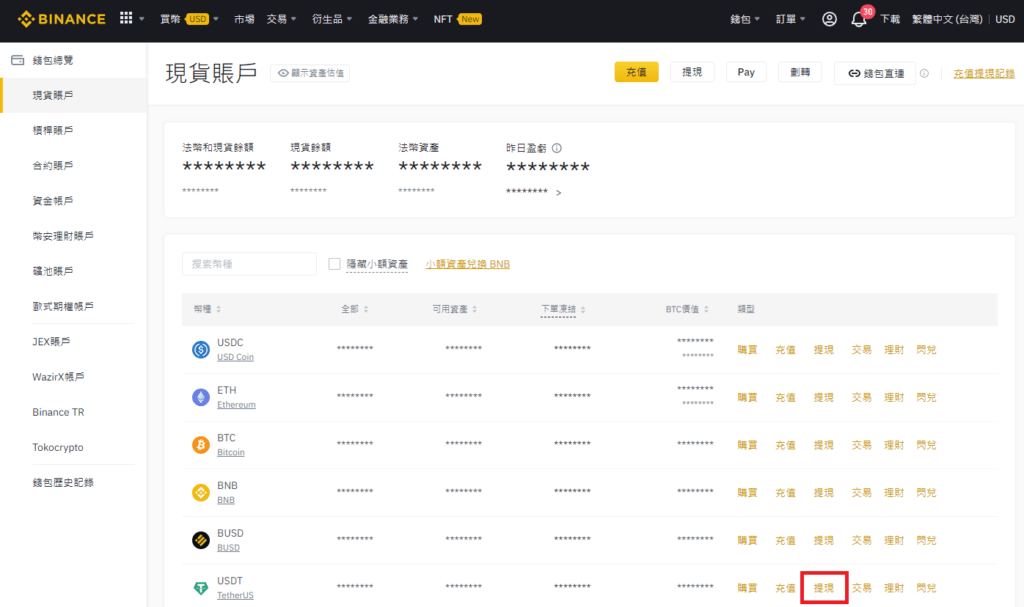1024x607 pixels.
Task: Click the BNB coin icon in the table
Action: tap(200, 492)
